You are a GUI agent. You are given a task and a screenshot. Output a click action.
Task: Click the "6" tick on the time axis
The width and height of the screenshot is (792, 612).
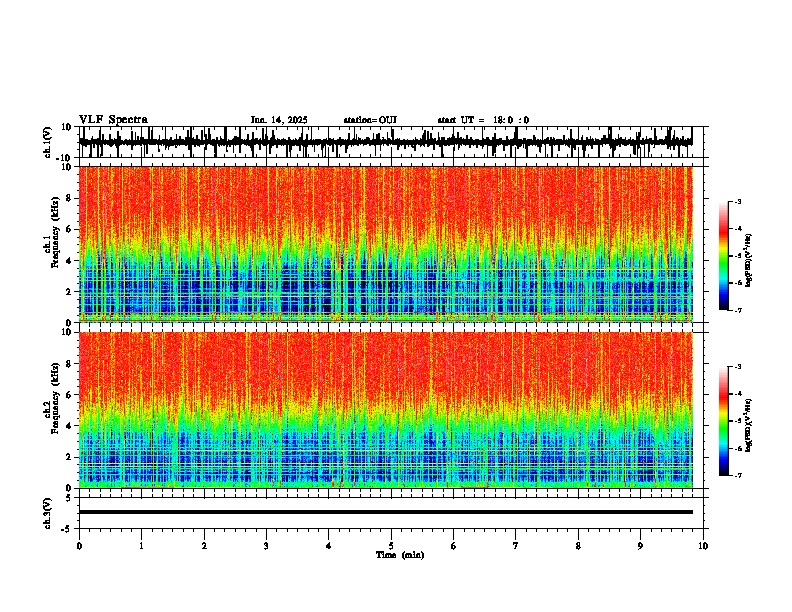454,546
